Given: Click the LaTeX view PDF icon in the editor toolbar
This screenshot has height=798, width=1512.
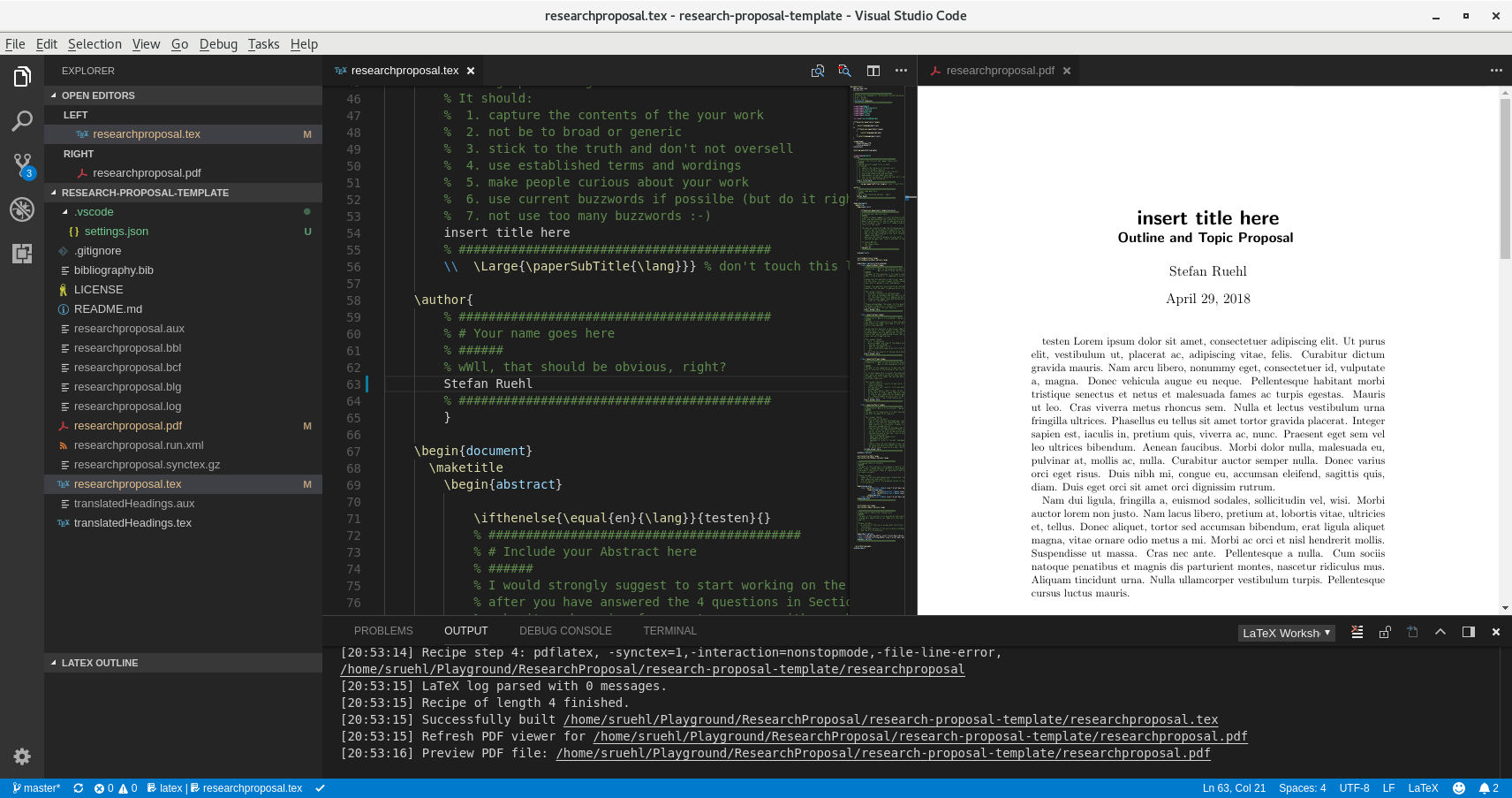Looking at the screenshot, I should point(818,71).
